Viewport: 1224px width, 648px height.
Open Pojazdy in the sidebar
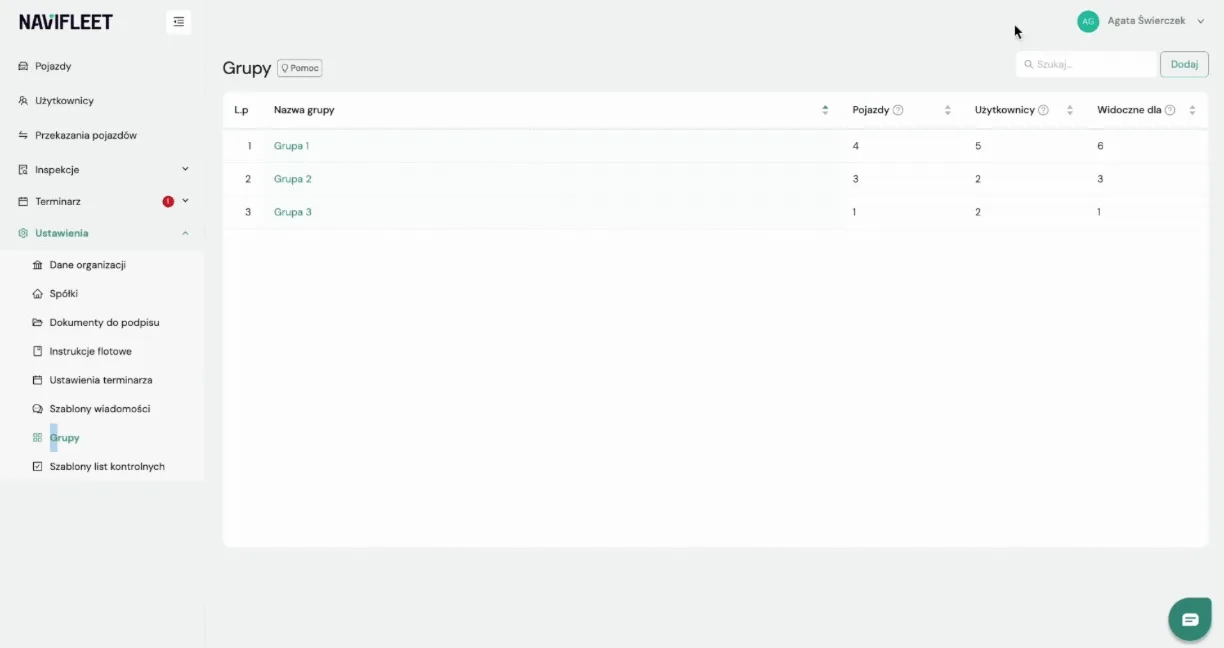point(53,66)
